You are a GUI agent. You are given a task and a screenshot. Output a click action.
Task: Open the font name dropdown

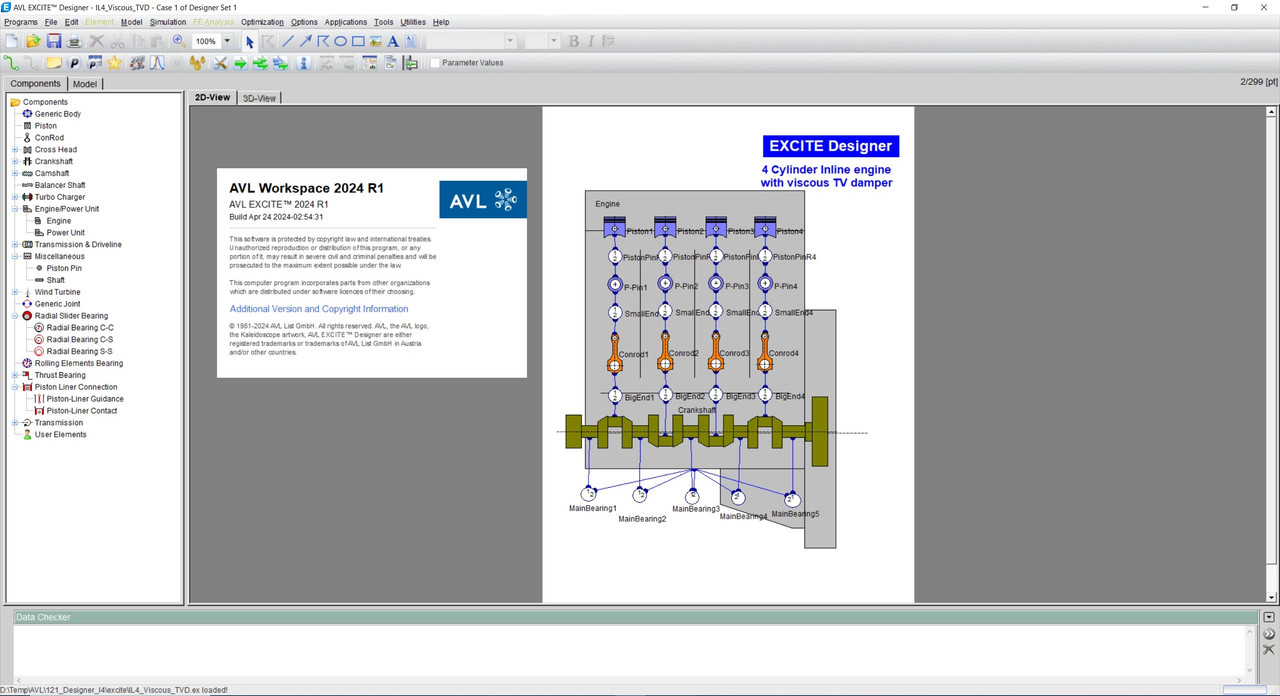(x=510, y=41)
